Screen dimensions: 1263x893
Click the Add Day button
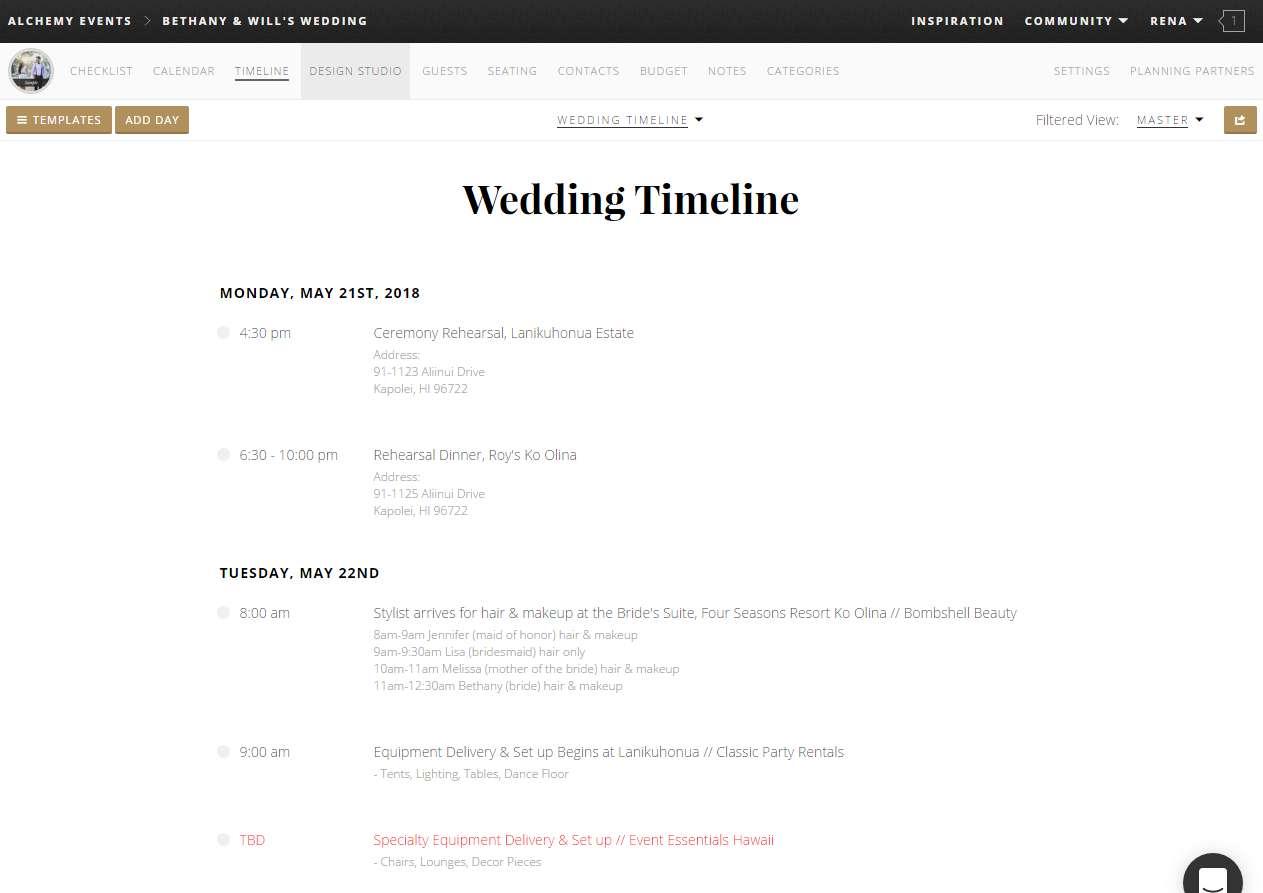click(152, 120)
